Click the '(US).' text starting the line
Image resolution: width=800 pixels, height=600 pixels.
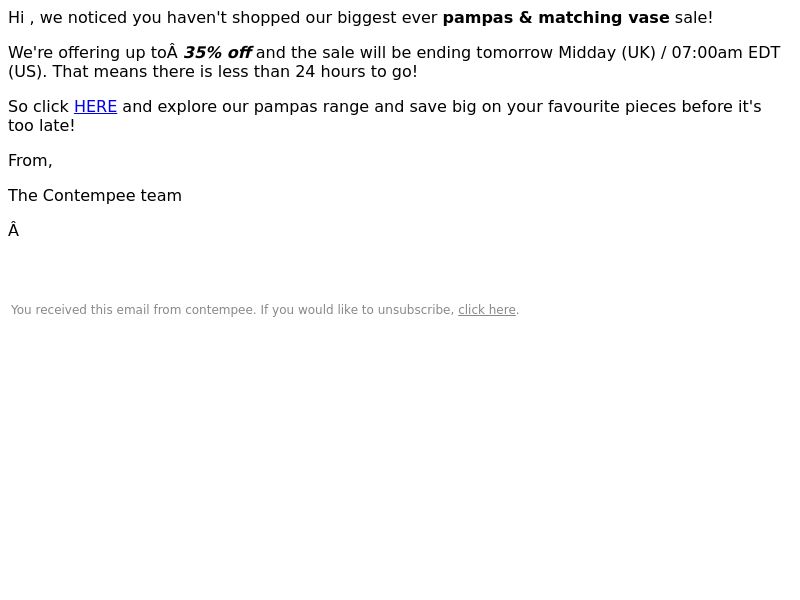pyautogui.click(x=28, y=72)
